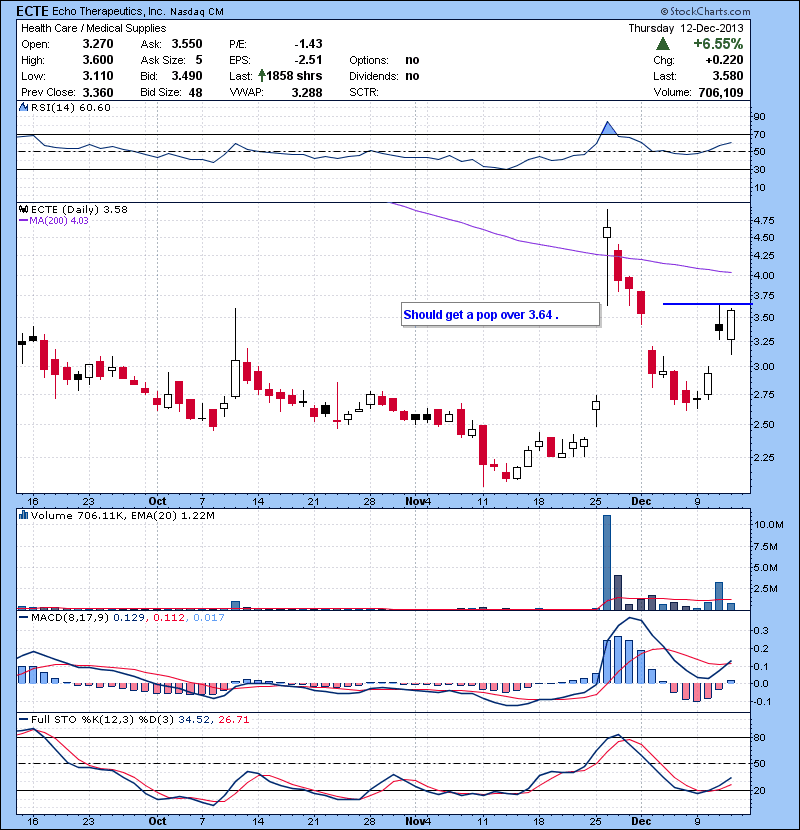Click the MACD(8,17,9) indicator label
This screenshot has width=800, height=830.
tap(69, 617)
